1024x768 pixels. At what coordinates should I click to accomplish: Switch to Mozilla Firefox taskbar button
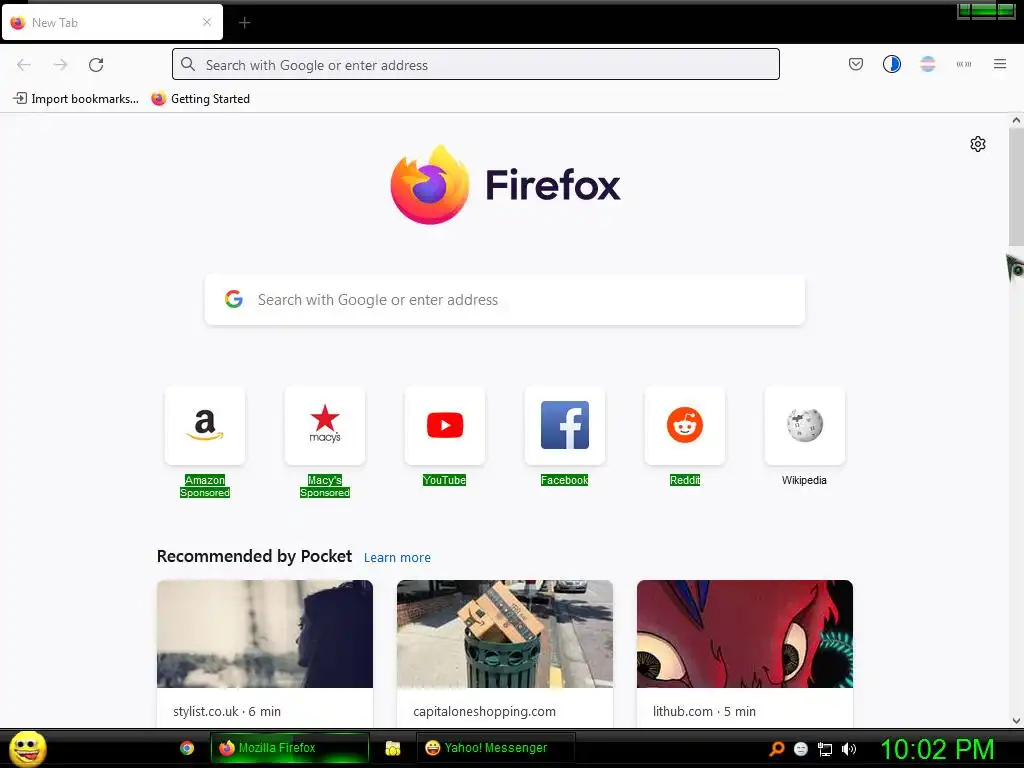coord(289,748)
